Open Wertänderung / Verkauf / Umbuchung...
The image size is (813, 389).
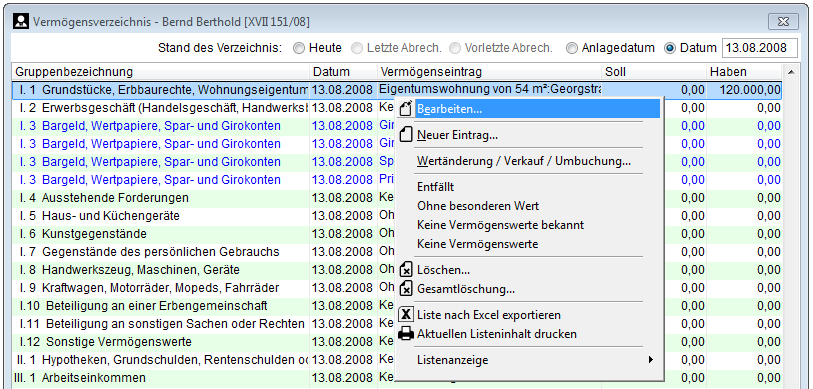click(x=529, y=161)
